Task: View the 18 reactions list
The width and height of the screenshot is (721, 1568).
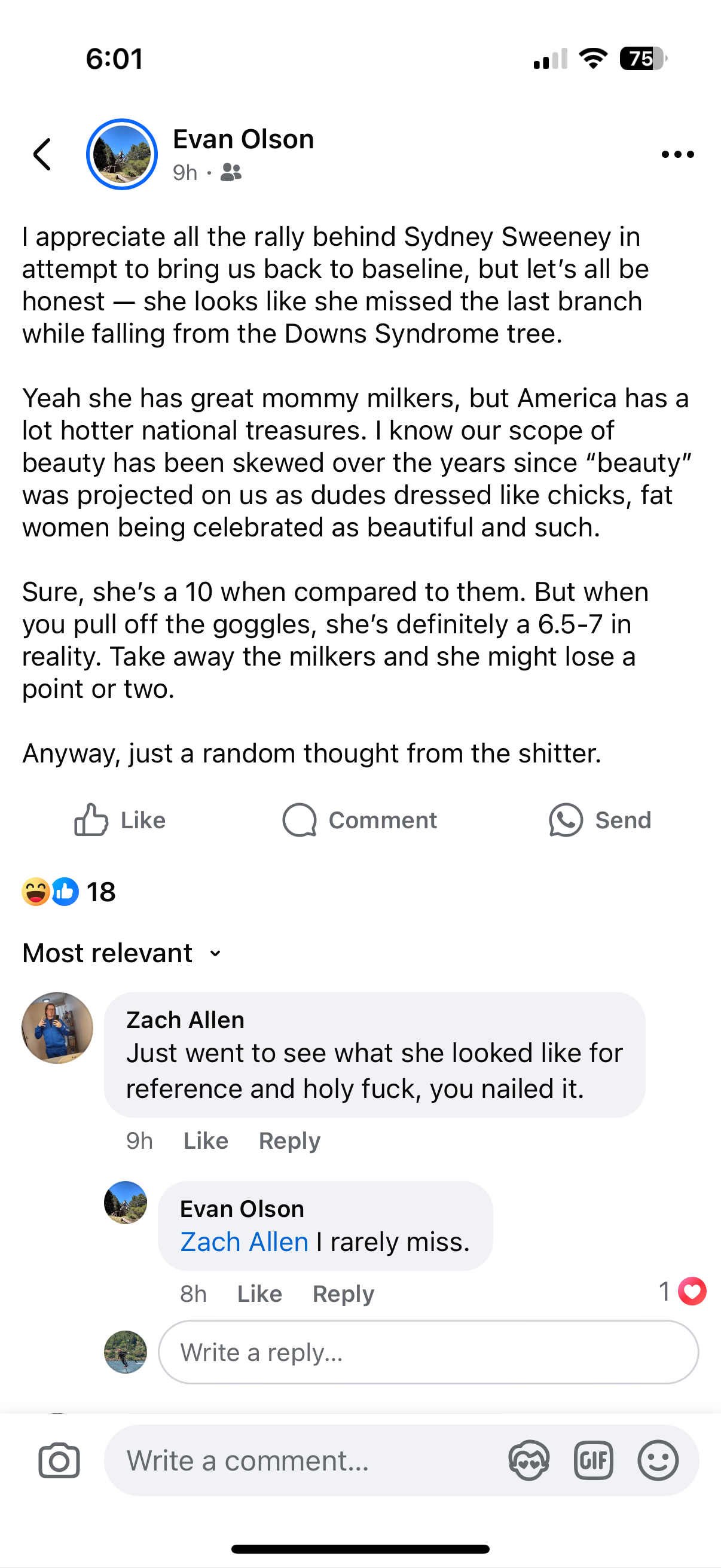Action: [68, 892]
